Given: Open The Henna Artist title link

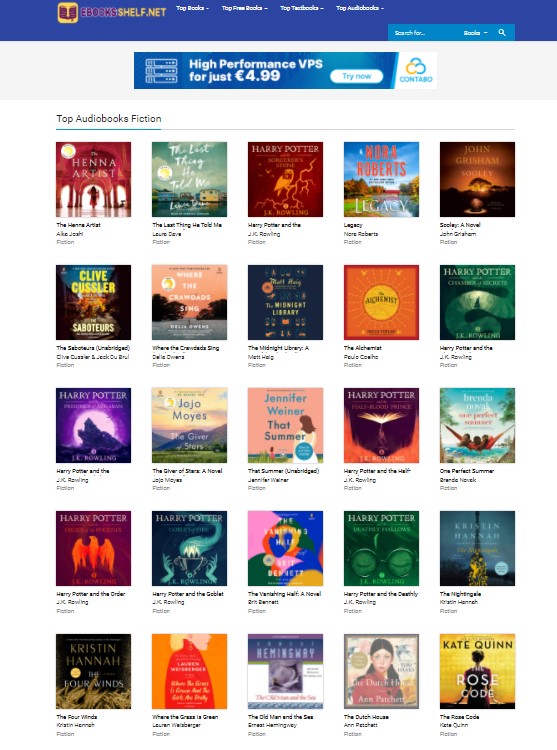Looking at the screenshot, I should [78, 225].
